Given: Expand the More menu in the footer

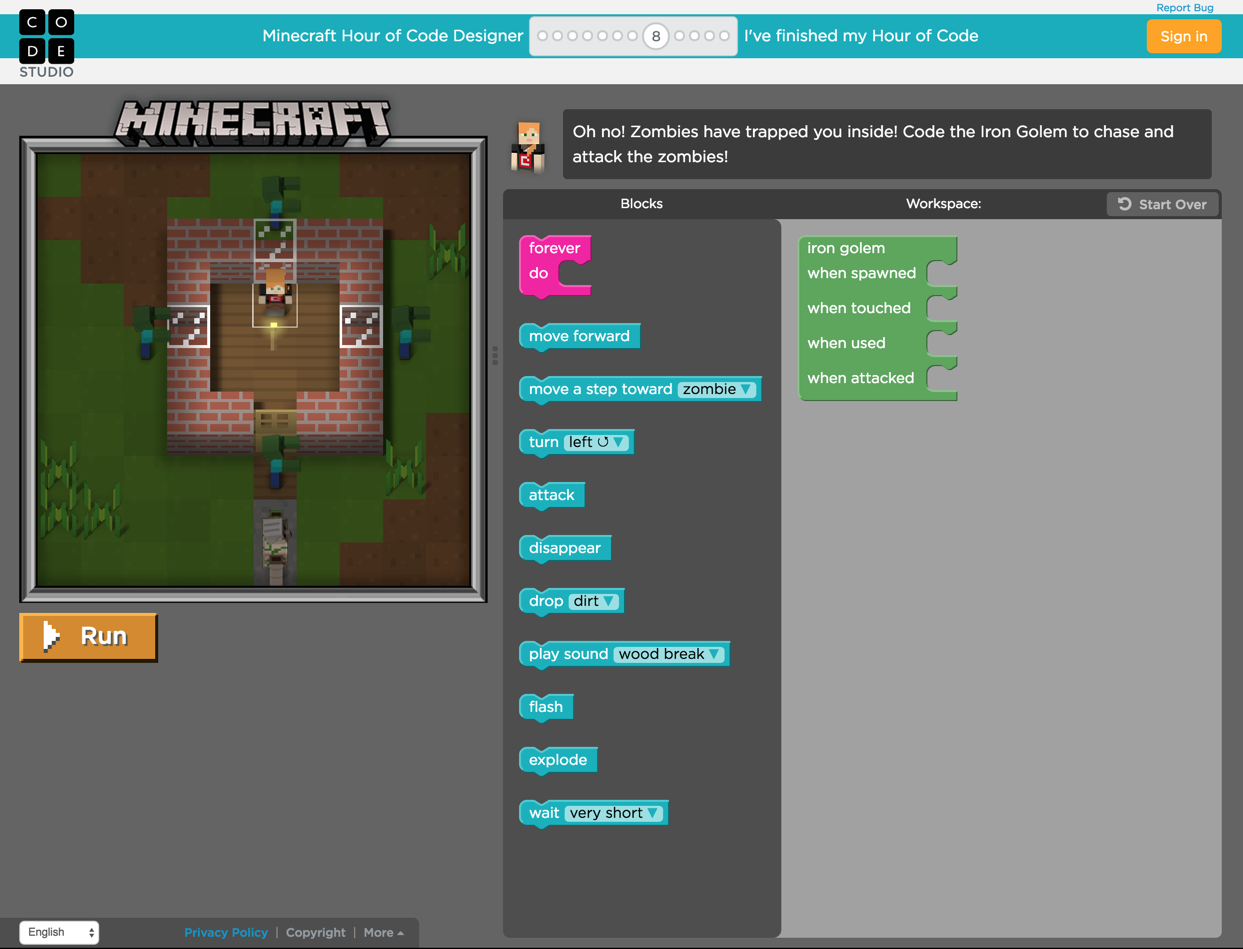Looking at the screenshot, I should tap(382, 931).
